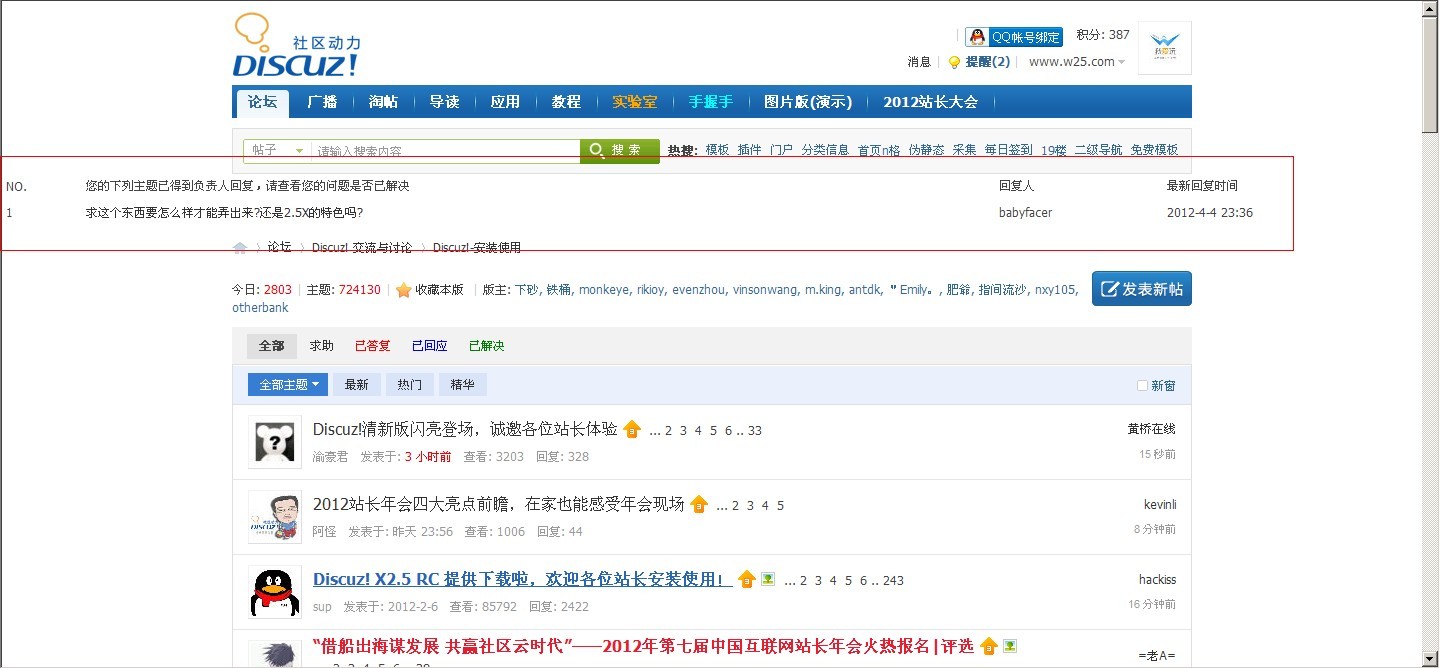Focus the search input field
1440x668 pixels.
point(446,150)
